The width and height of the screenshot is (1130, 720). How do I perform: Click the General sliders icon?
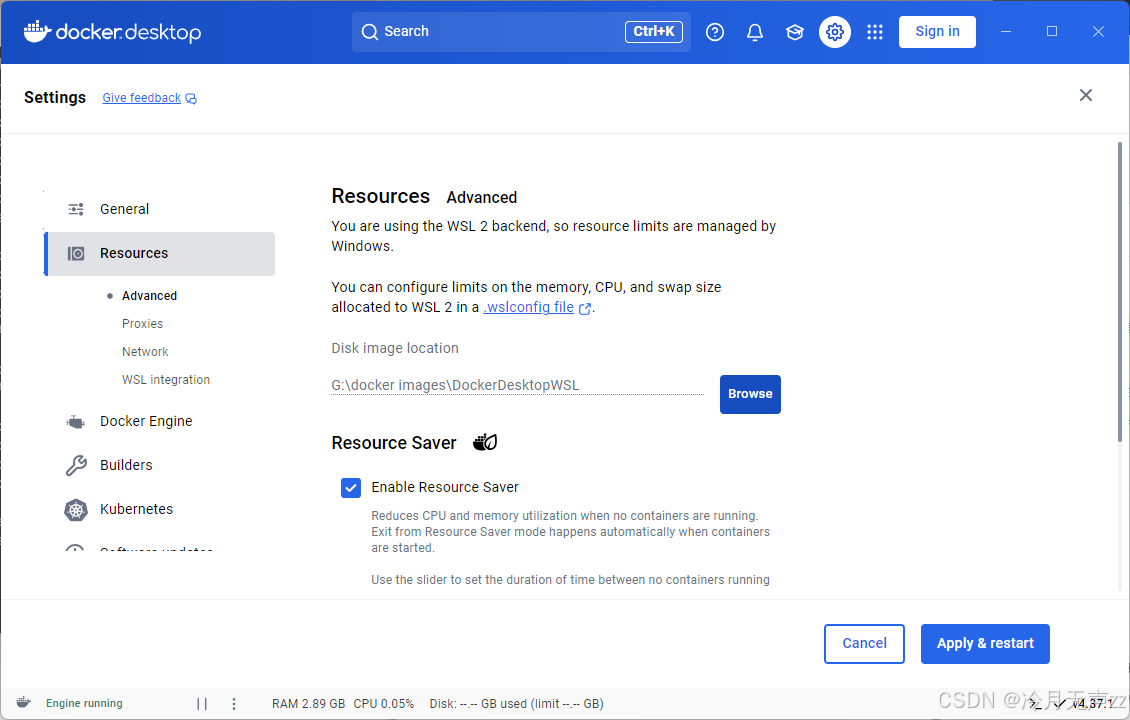coord(76,209)
